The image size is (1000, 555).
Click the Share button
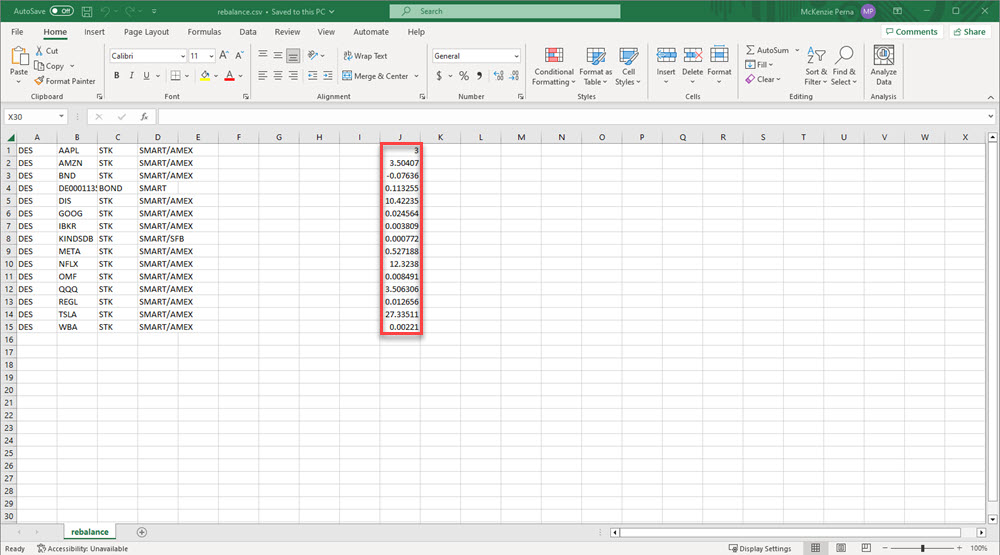click(969, 32)
